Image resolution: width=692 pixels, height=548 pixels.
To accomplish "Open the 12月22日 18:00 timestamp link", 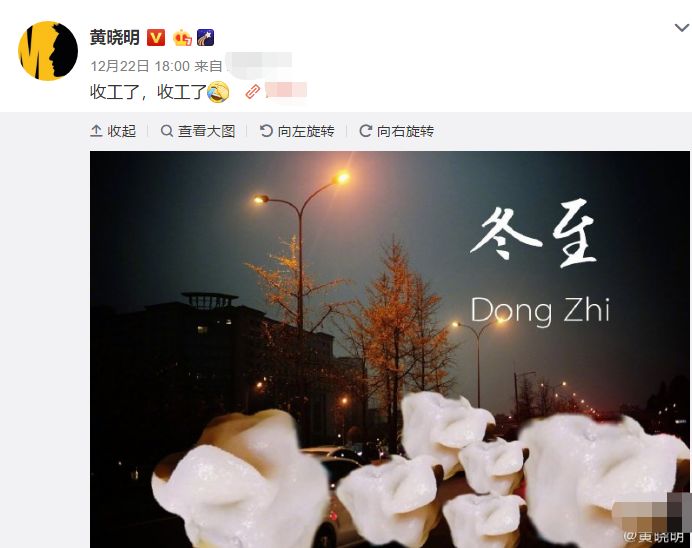I will tap(140, 66).
